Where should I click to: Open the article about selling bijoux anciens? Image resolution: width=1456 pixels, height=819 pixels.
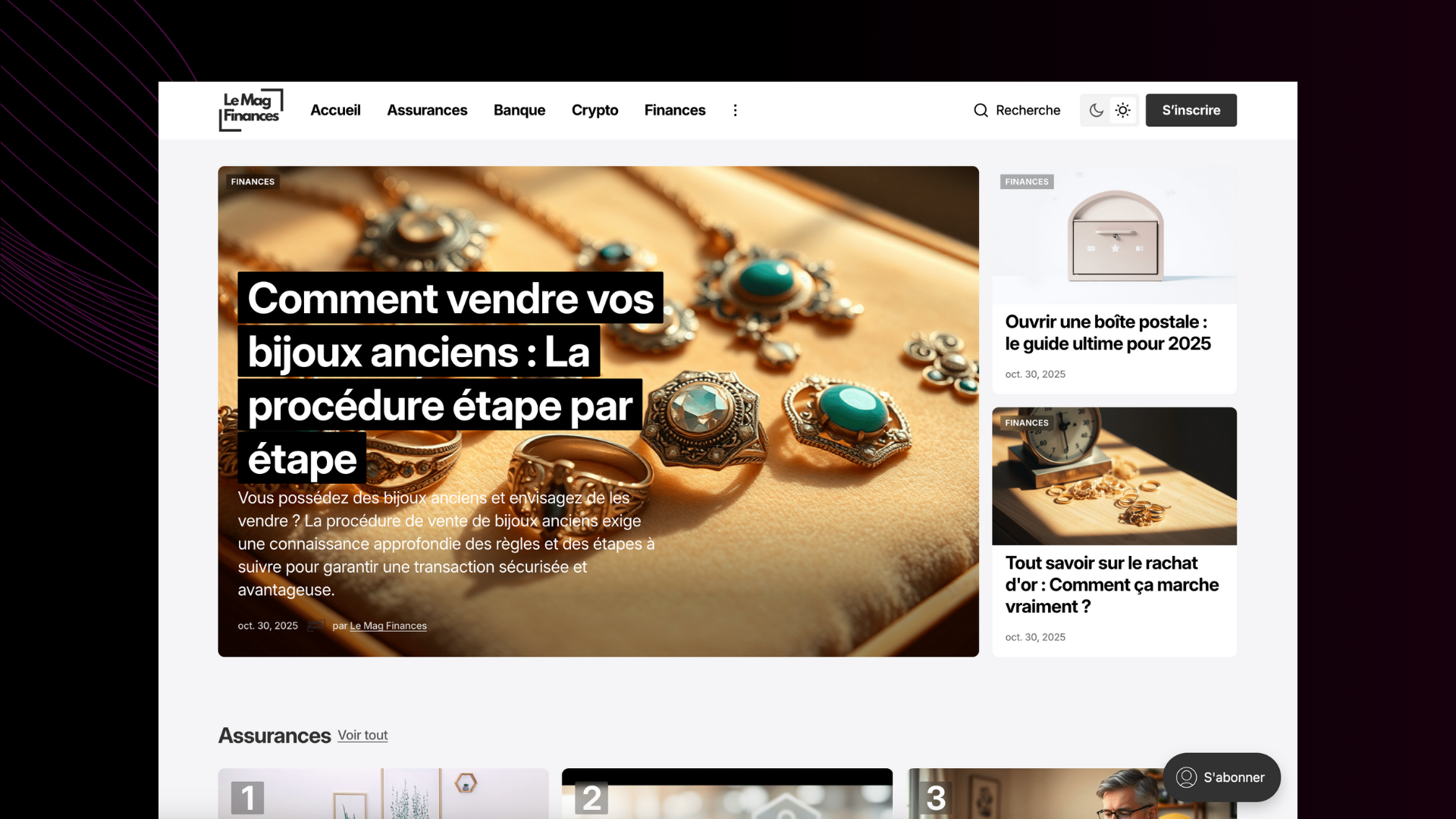tap(598, 409)
